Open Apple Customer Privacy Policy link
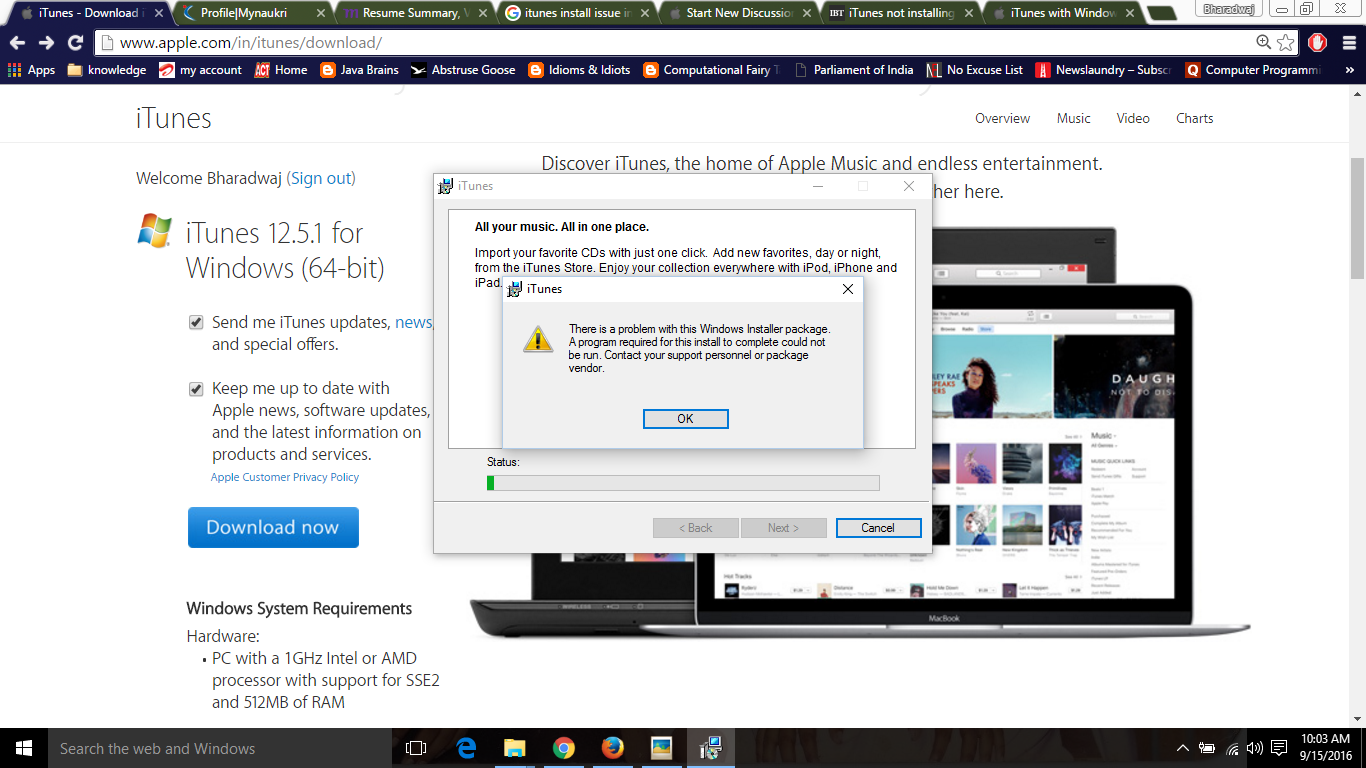Image resolution: width=1366 pixels, height=768 pixels. tap(285, 477)
